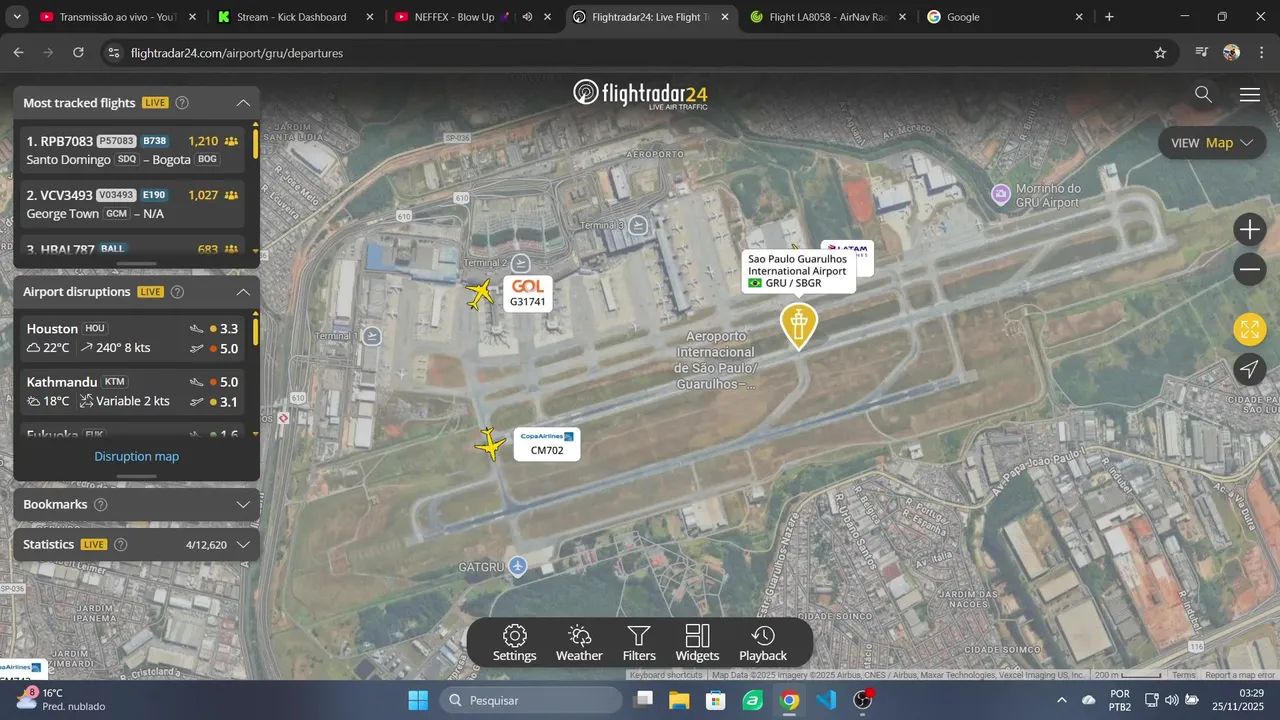Screen dimensions: 1280x720
Task: Open help icon beside Airport disruptions
Action: point(177,292)
